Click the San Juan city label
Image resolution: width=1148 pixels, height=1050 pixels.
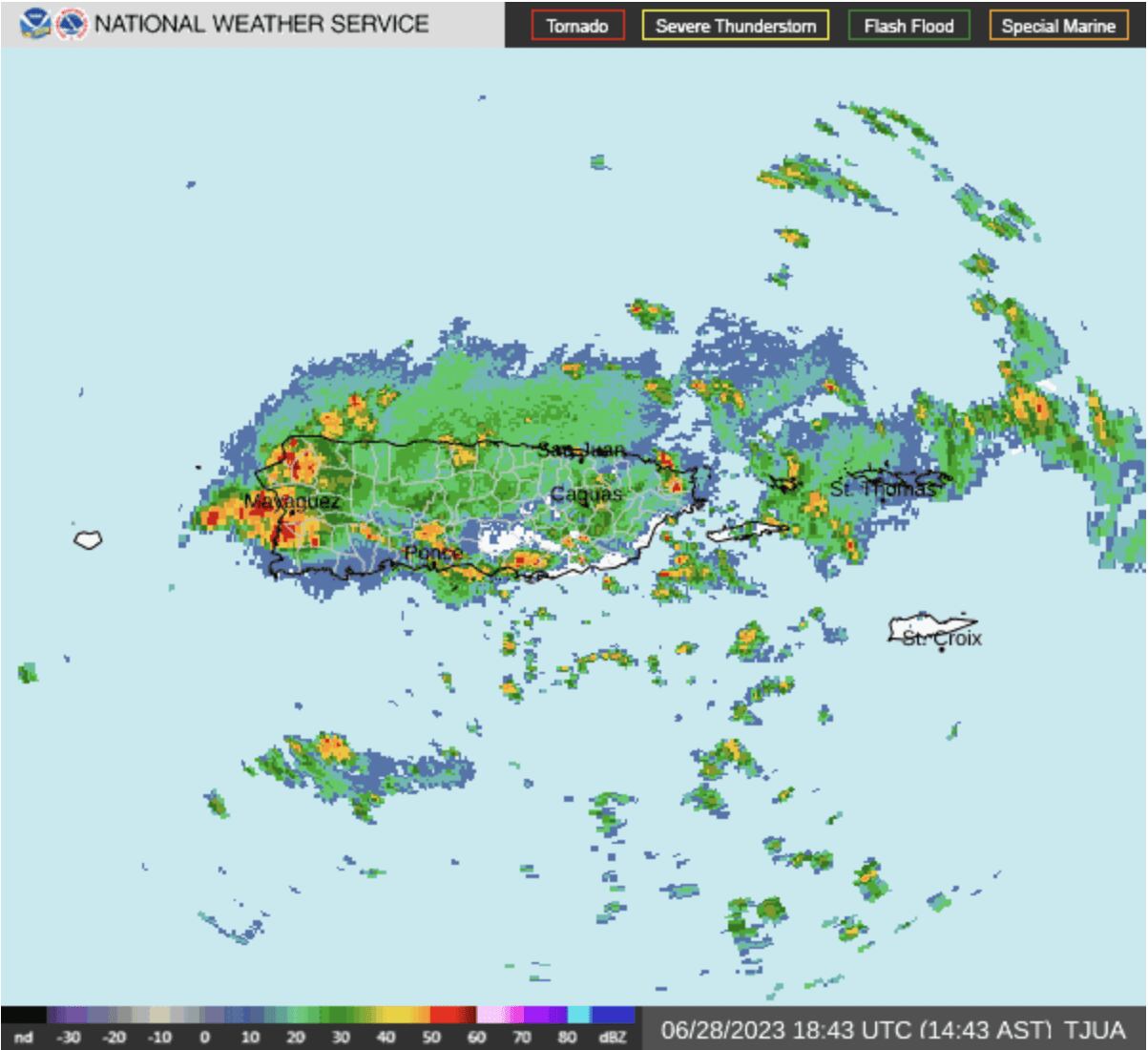[581, 449]
